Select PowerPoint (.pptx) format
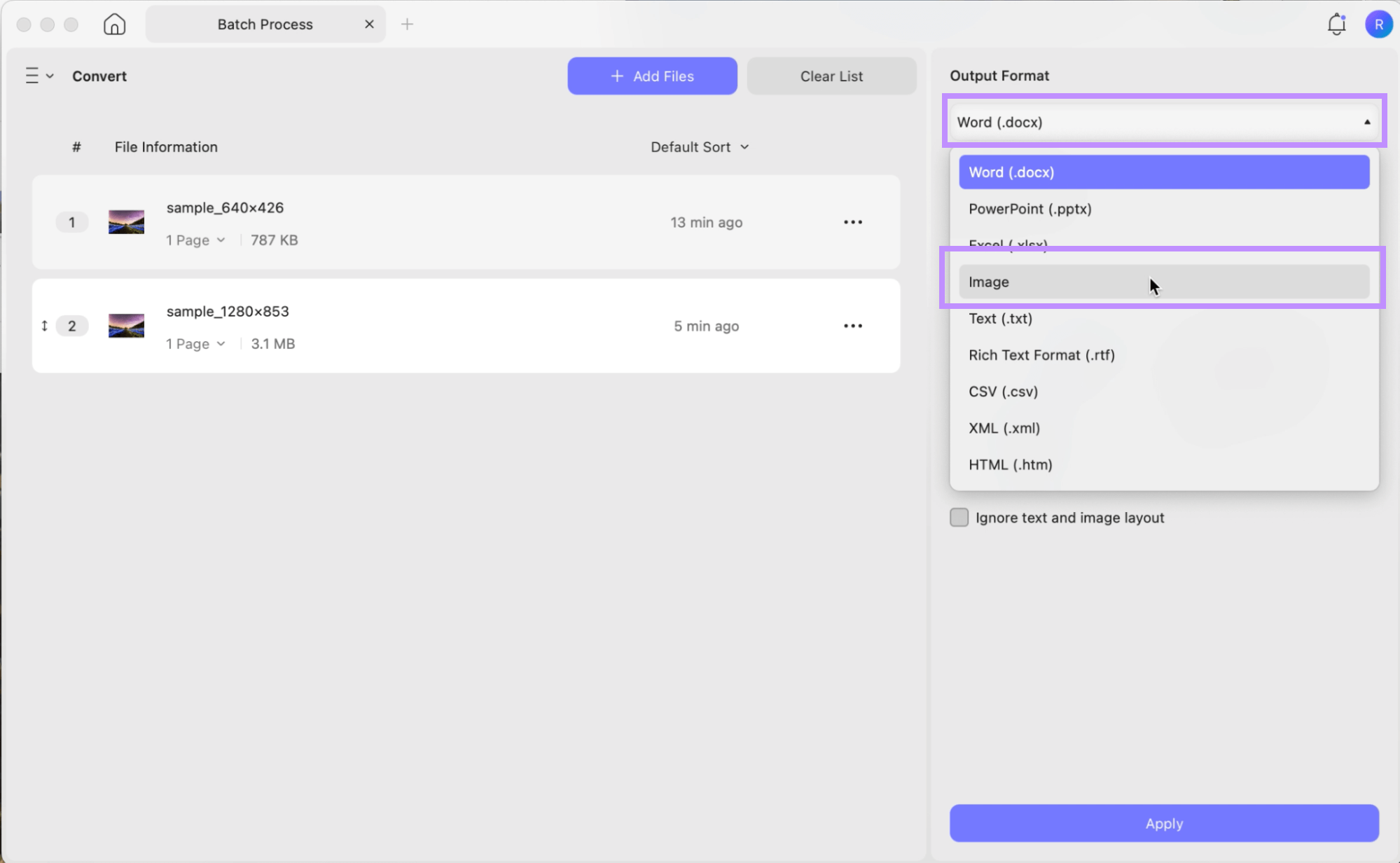 tap(1164, 209)
